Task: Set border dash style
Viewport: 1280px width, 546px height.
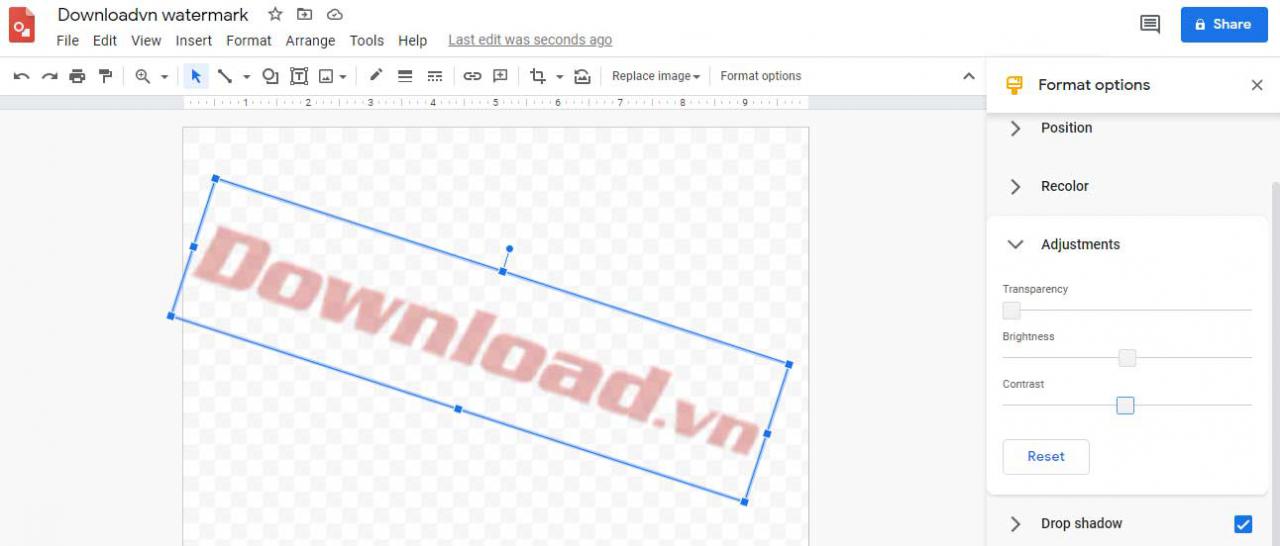Action: (x=434, y=76)
